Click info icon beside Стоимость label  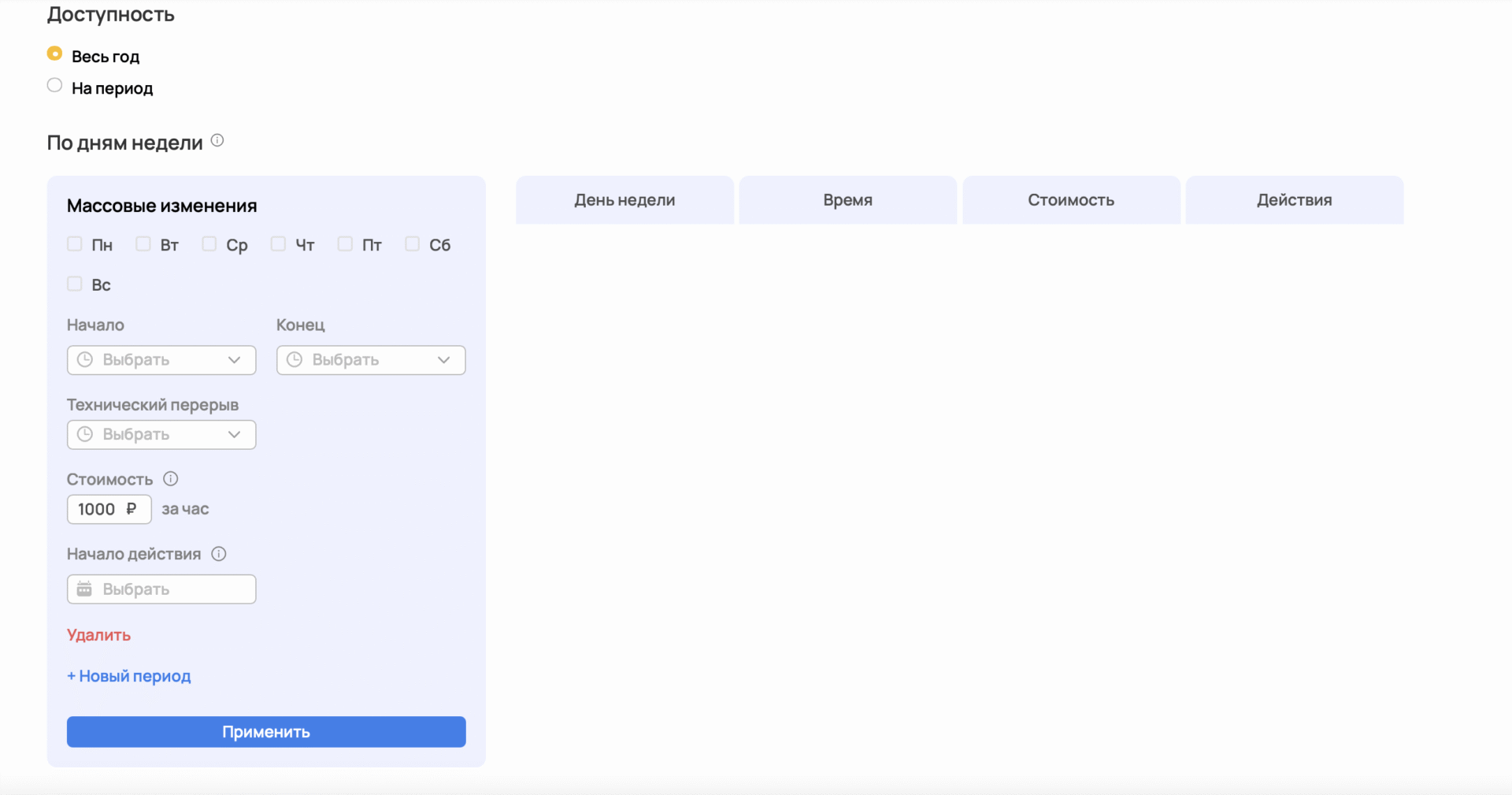(x=170, y=479)
